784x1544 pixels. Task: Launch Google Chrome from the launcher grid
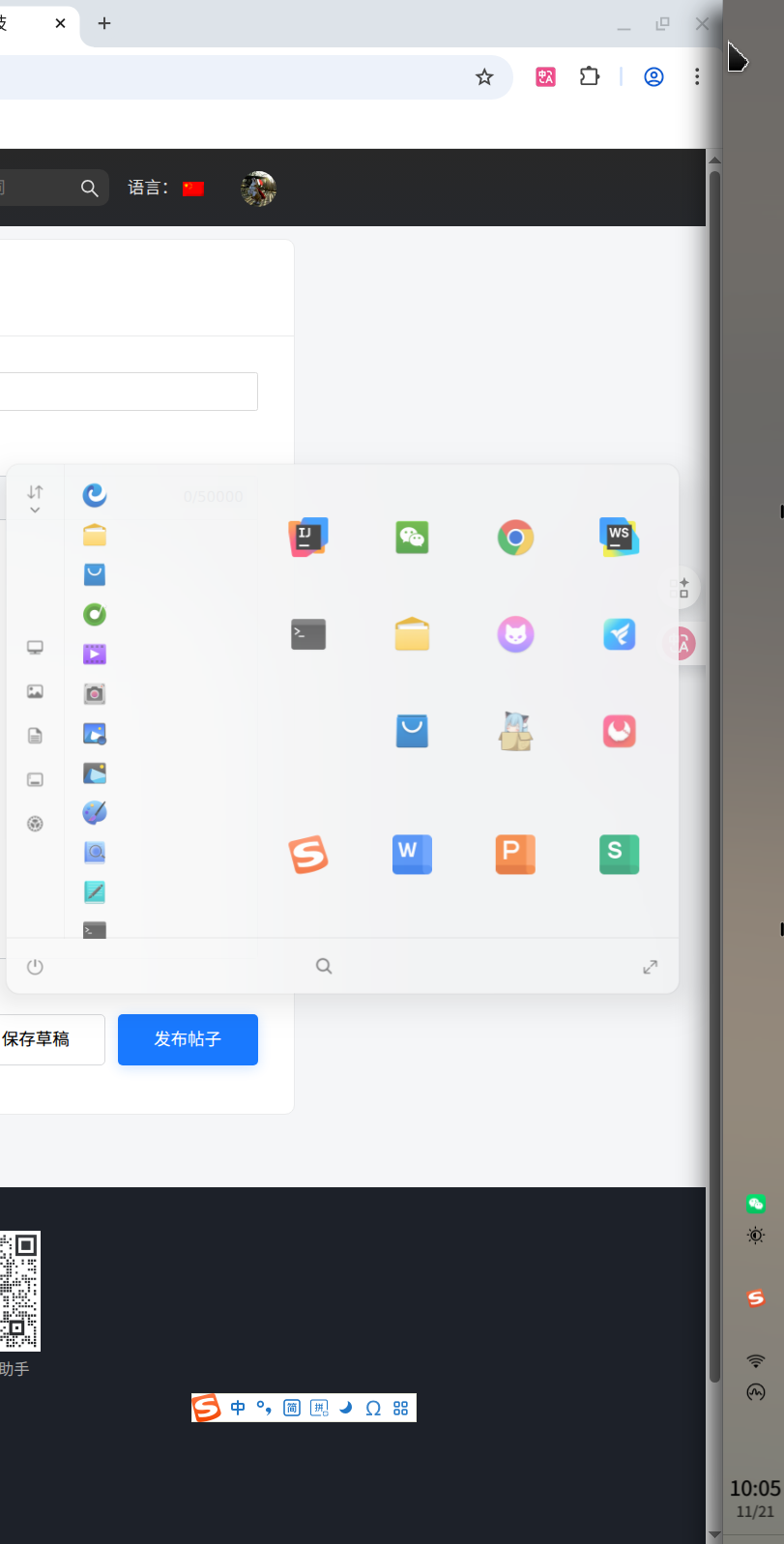pyautogui.click(x=515, y=537)
